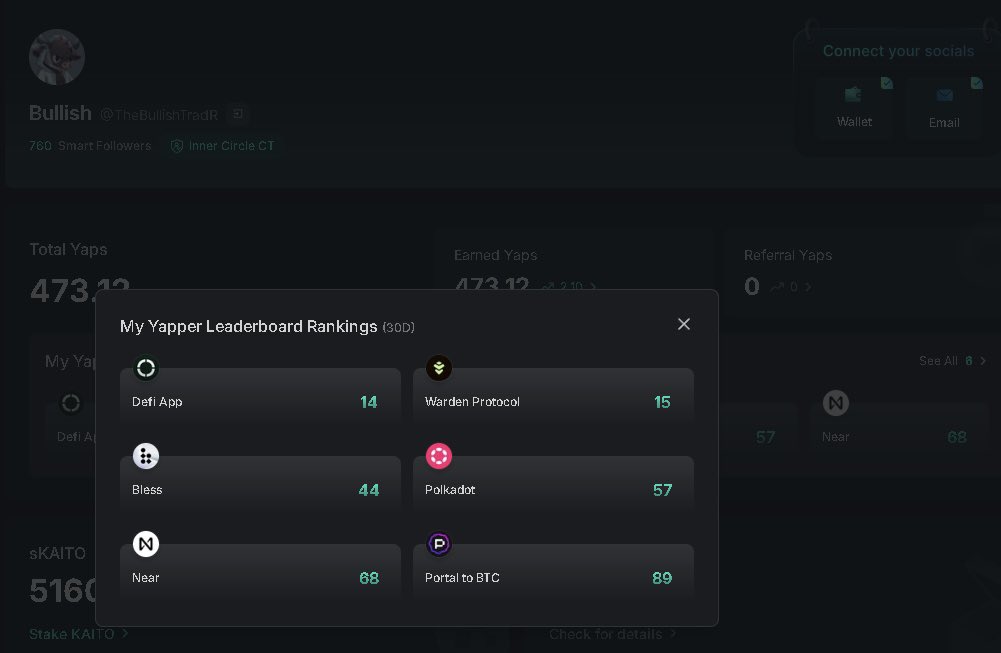This screenshot has height=653, width=1001.
Task: Click the Email envelope icon
Action: click(945, 95)
